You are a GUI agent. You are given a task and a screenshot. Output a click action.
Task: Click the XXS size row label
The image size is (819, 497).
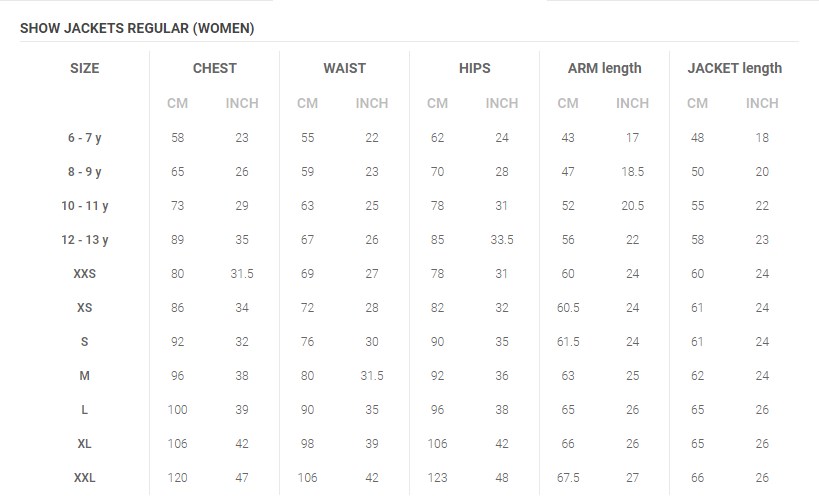point(85,274)
